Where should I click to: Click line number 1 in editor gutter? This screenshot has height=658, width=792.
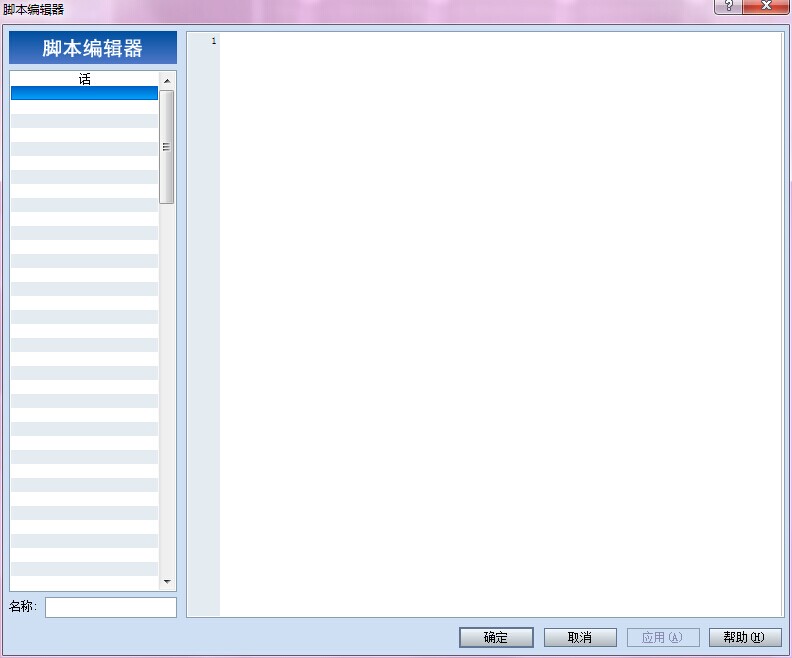point(214,41)
